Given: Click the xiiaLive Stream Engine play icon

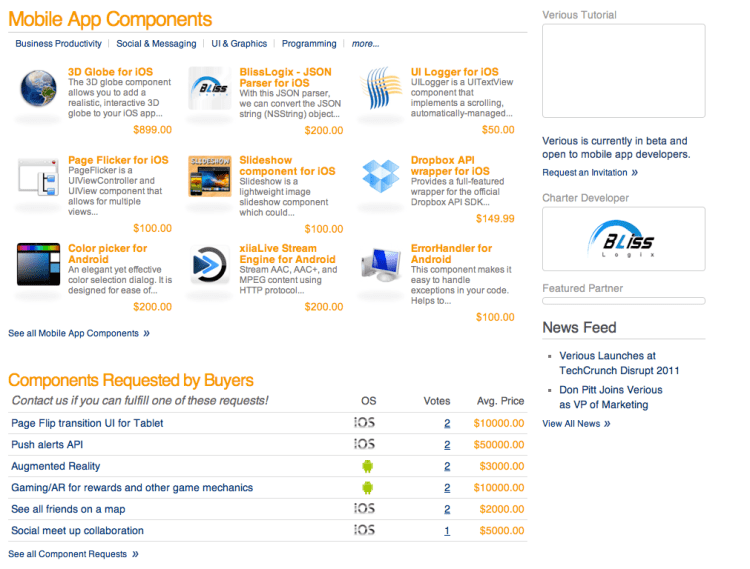Looking at the screenshot, I should pyautogui.click(x=209, y=264).
